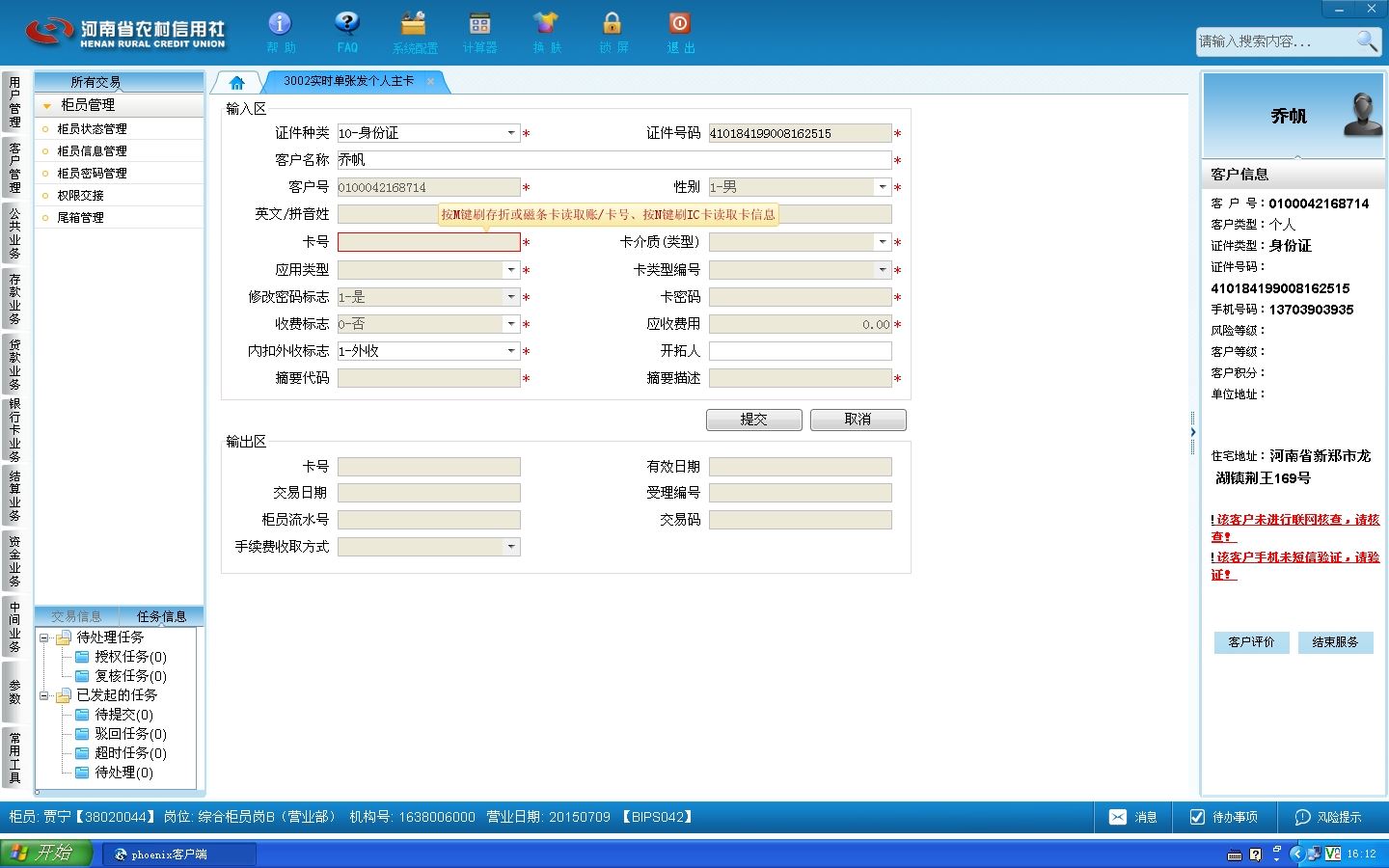Click the 取消 cancel button

pyautogui.click(x=858, y=420)
